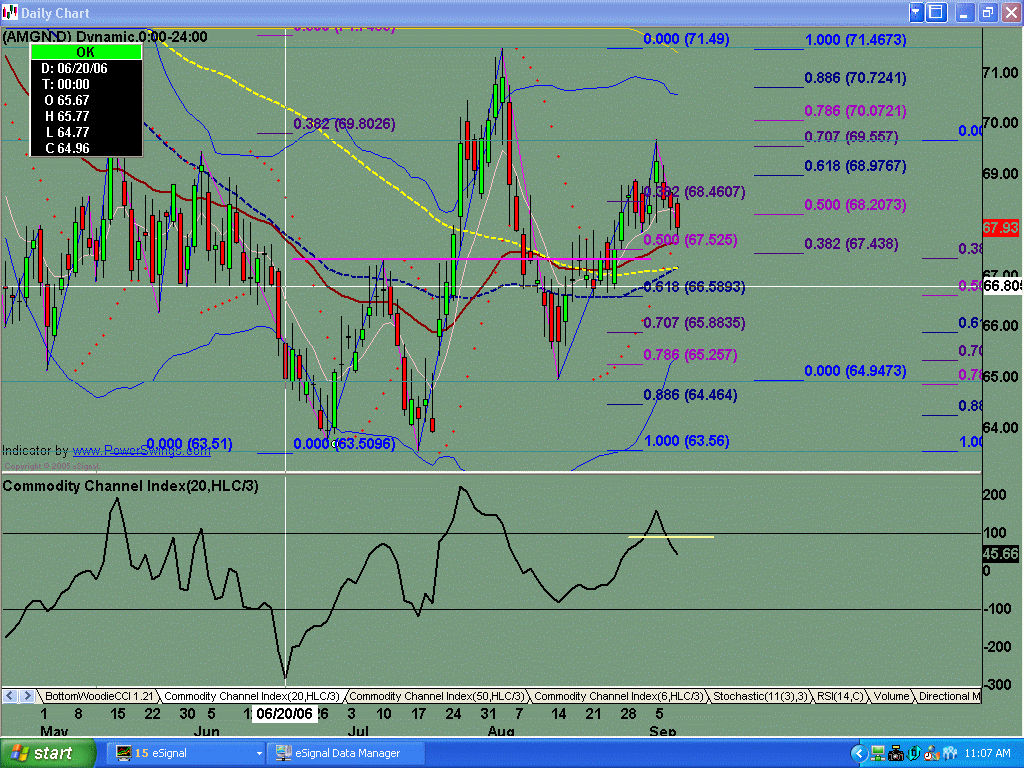Click the 0.707 (65.8835) retracement label
This screenshot has width=1024, height=768.
point(694,323)
